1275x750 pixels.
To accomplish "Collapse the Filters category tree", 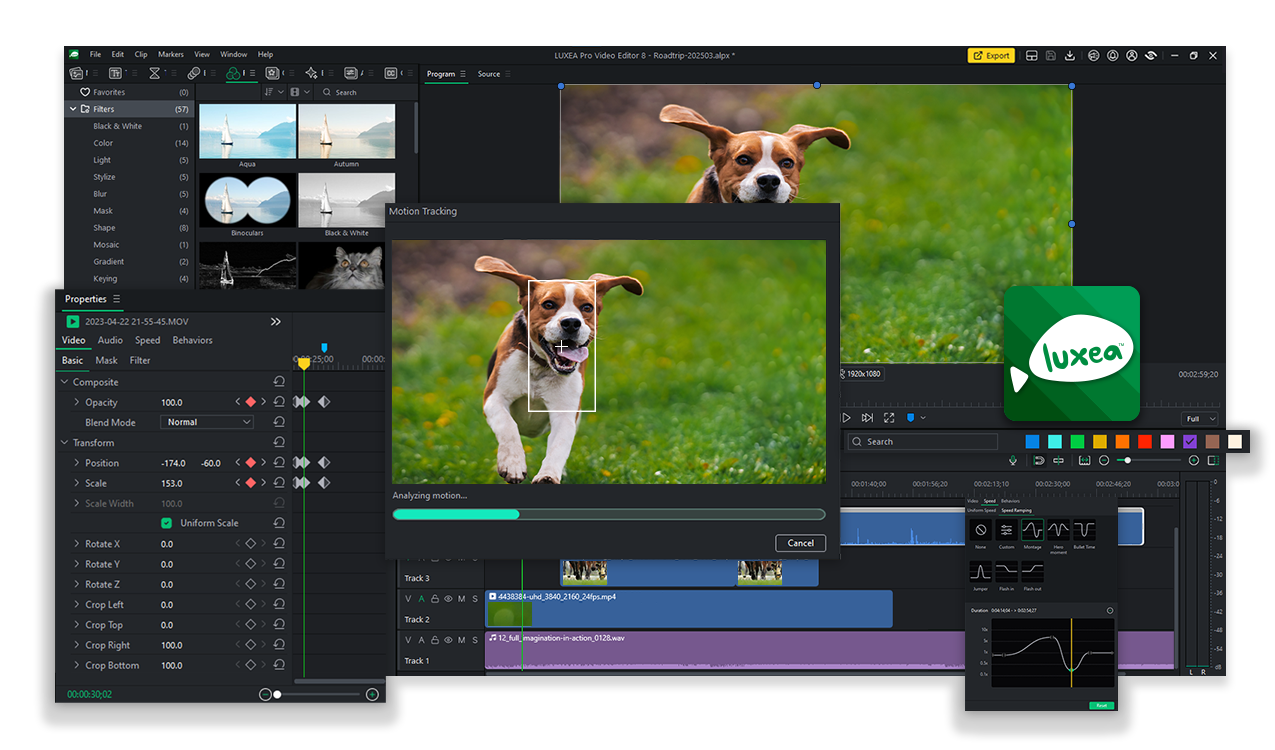I will pyautogui.click(x=73, y=109).
